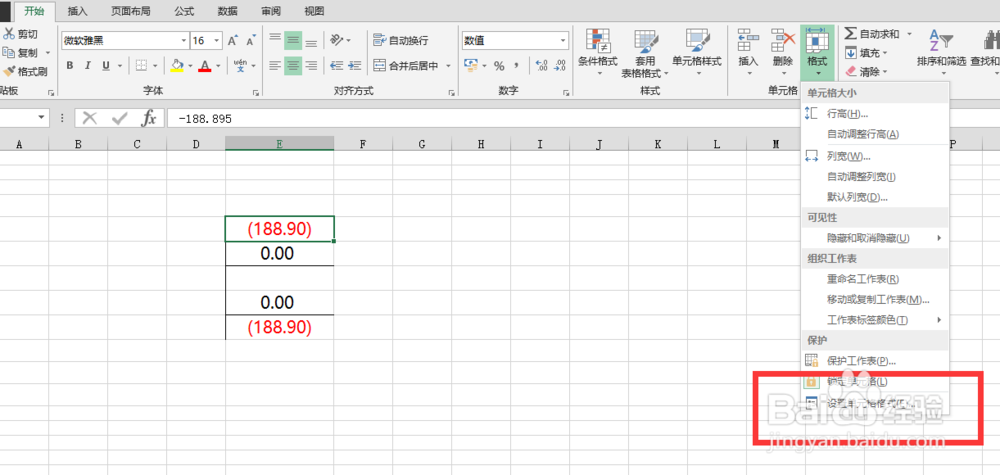Select middle vertical align icon
The image size is (1000, 475).
(293, 40)
